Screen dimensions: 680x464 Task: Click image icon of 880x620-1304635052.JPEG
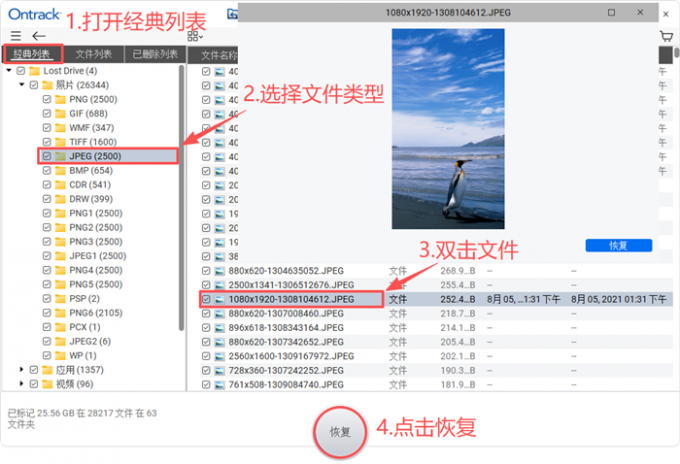click(x=220, y=271)
